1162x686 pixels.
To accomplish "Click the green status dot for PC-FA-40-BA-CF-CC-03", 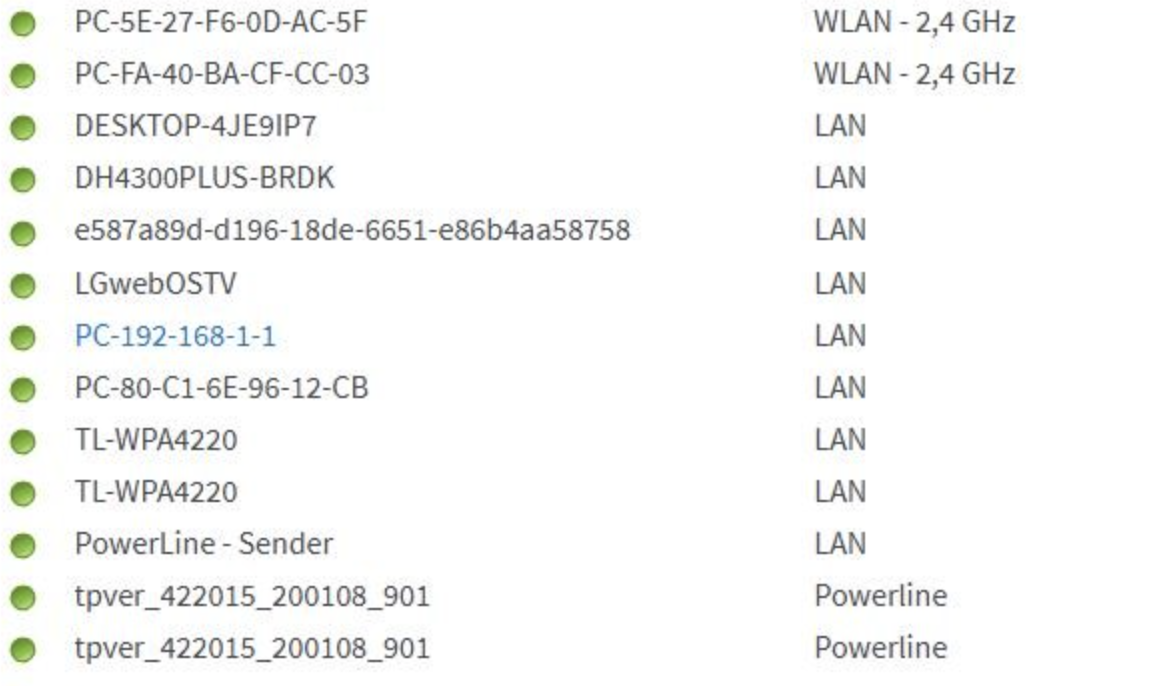I will [x=23, y=76].
